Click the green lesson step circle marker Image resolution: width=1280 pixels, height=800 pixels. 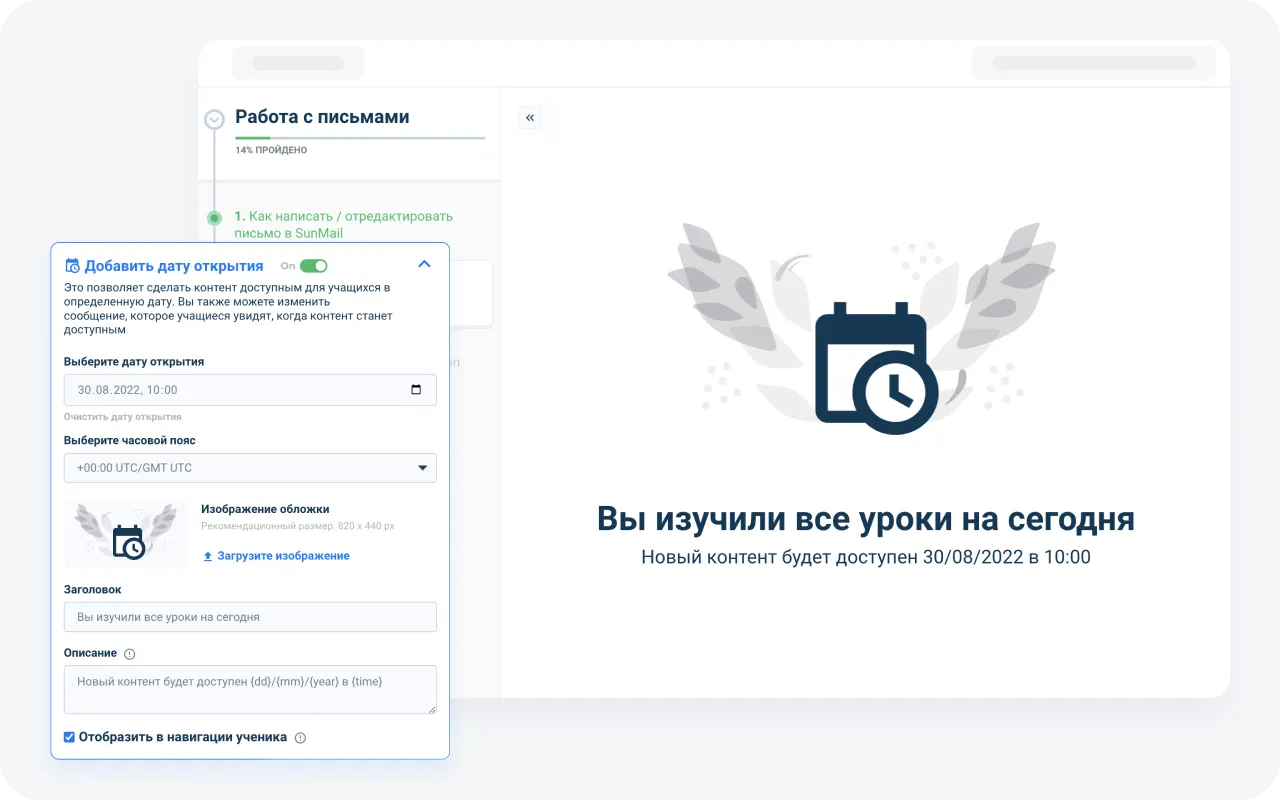click(214, 217)
